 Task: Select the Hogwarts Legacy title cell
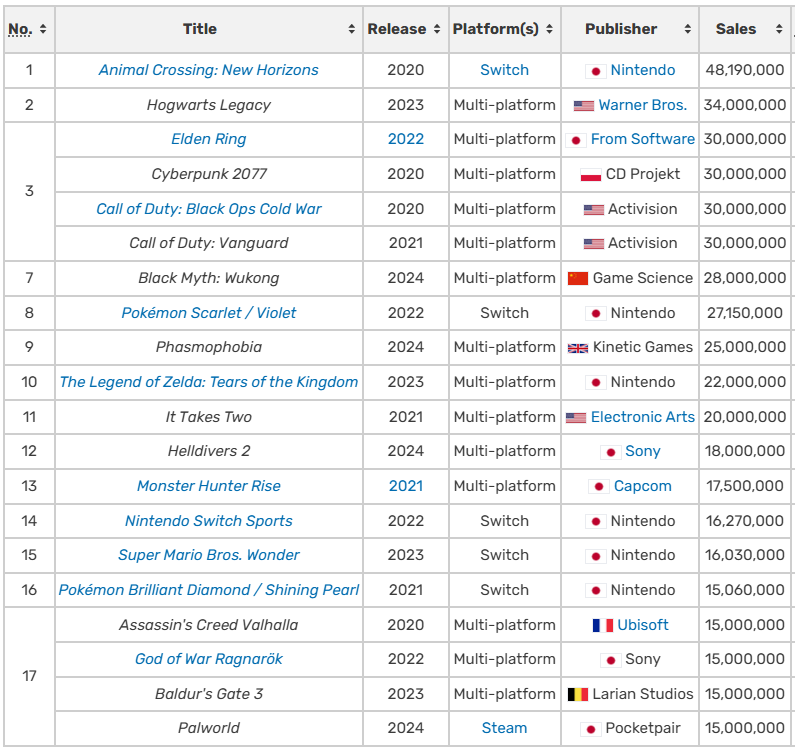[x=209, y=105]
